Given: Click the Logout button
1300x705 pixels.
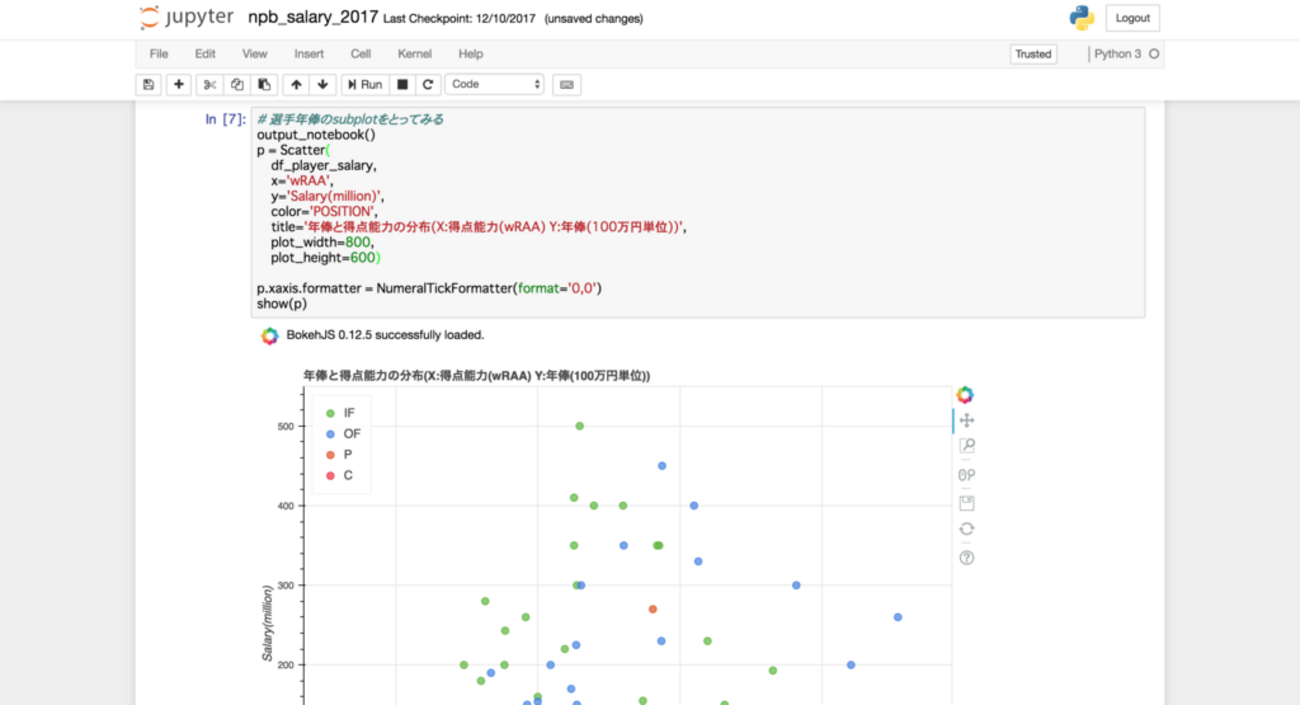Looking at the screenshot, I should pos(1132,17).
